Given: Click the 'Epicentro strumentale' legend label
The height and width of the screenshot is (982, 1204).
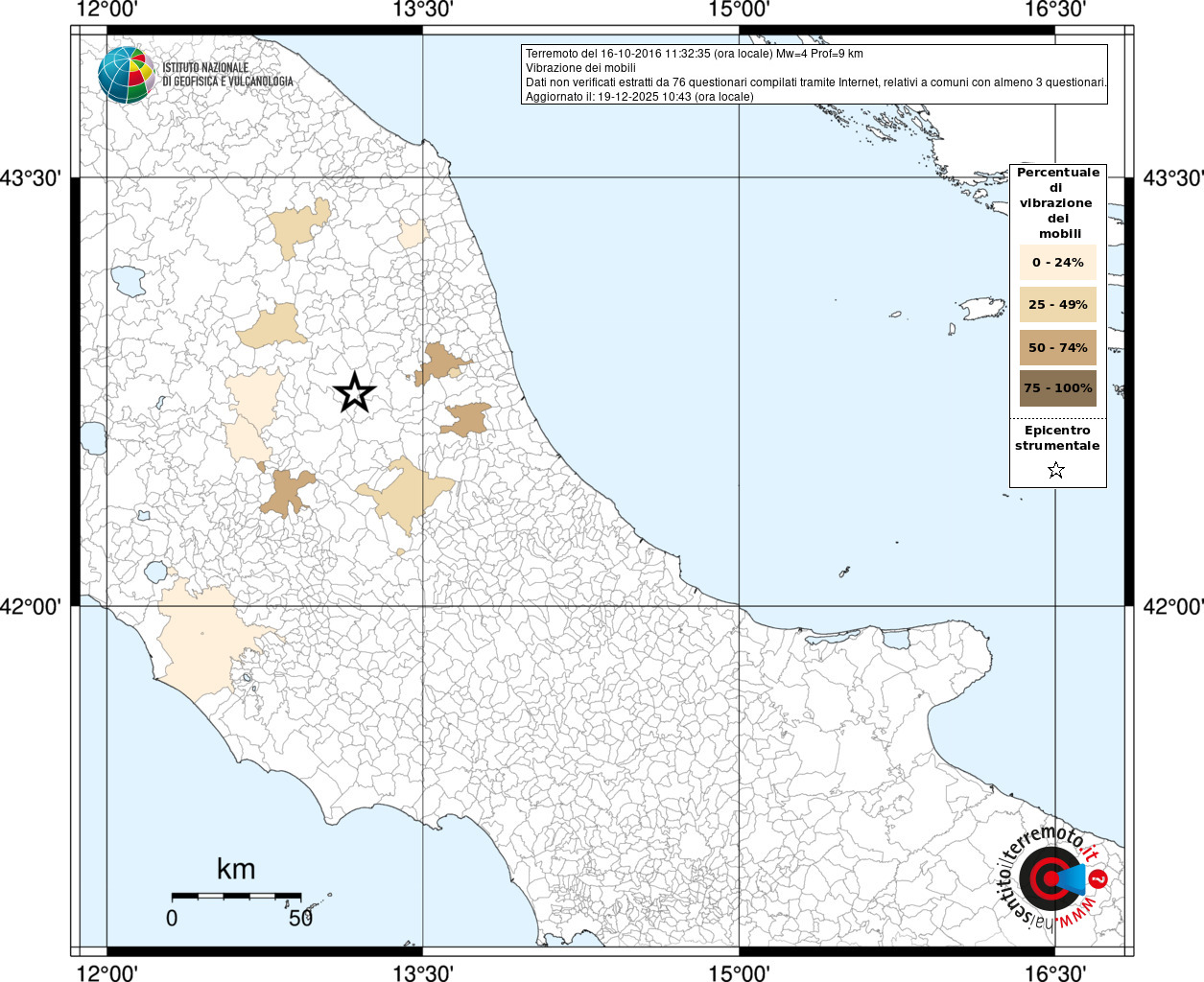Looking at the screenshot, I should [x=1057, y=438].
